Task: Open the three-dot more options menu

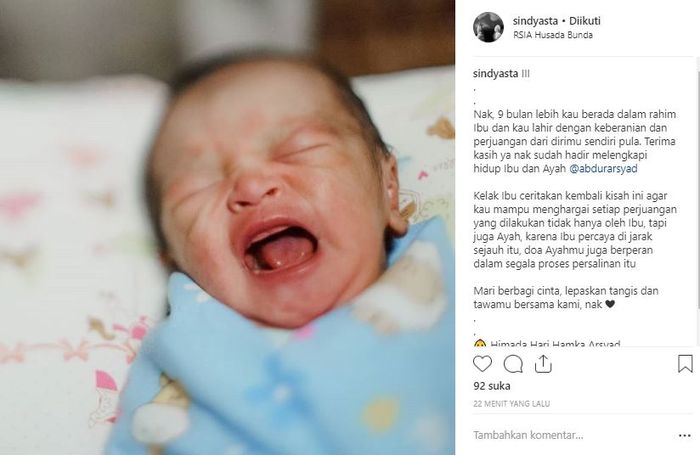Action: tap(684, 435)
